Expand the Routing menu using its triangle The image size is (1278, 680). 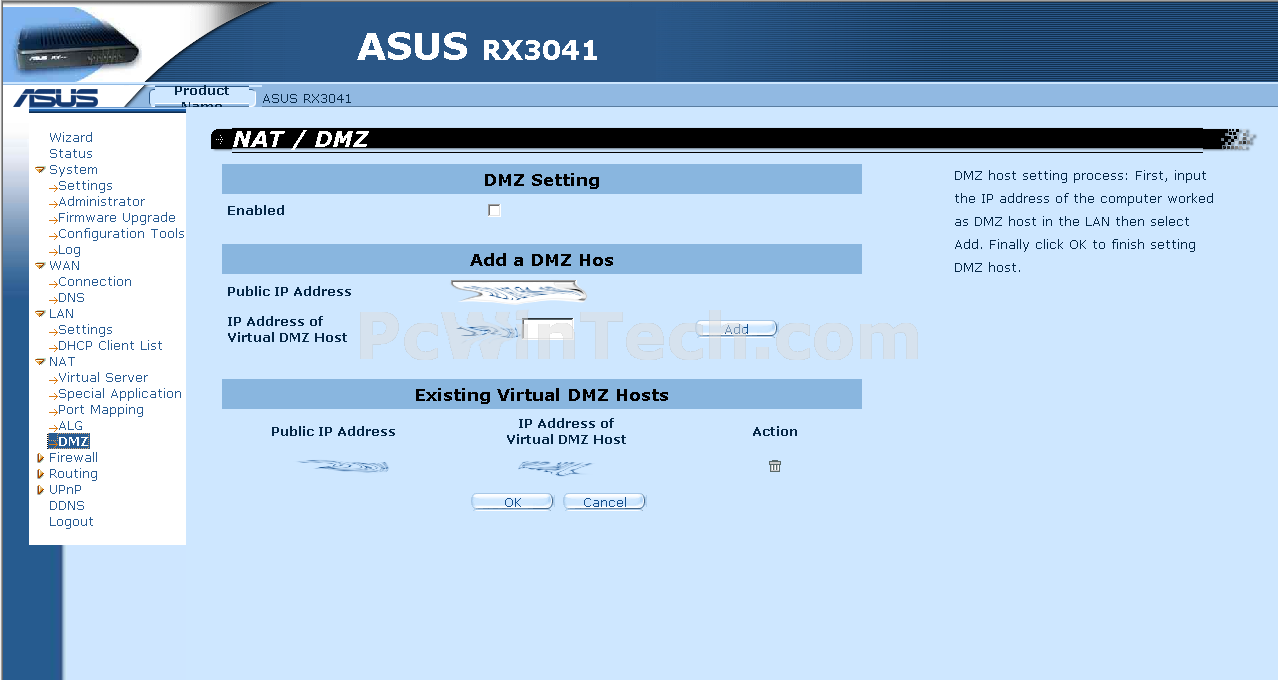pyautogui.click(x=40, y=474)
